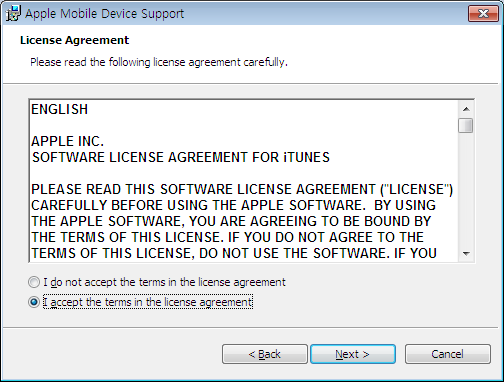This screenshot has height=382, width=504.
Task: Click the 'ENGLISH' line in the license text
Action: (59, 109)
